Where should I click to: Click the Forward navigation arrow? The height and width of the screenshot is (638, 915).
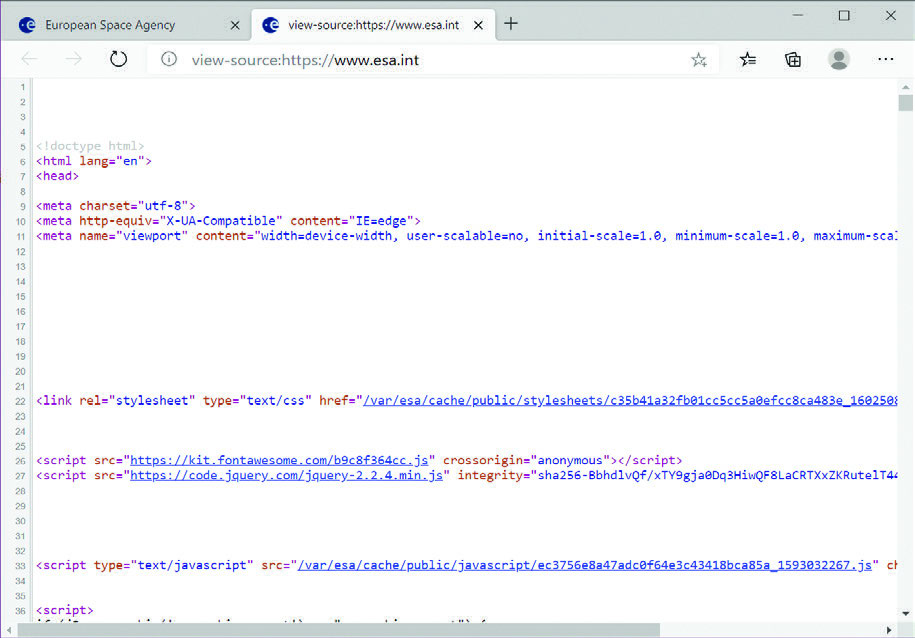point(74,59)
